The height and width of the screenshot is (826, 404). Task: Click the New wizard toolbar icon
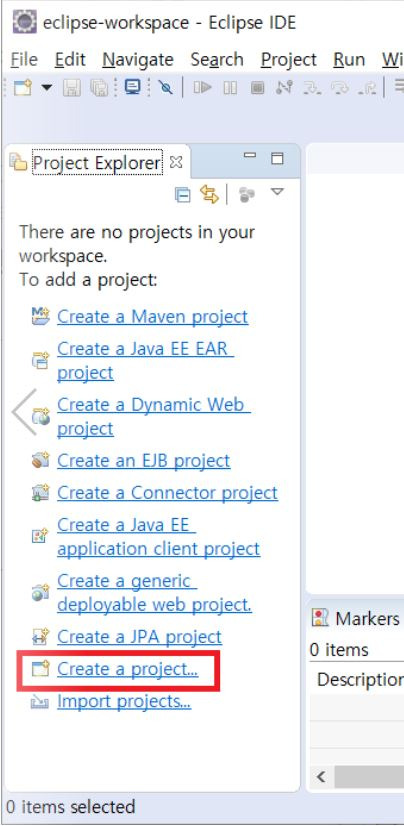(x=23, y=87)
